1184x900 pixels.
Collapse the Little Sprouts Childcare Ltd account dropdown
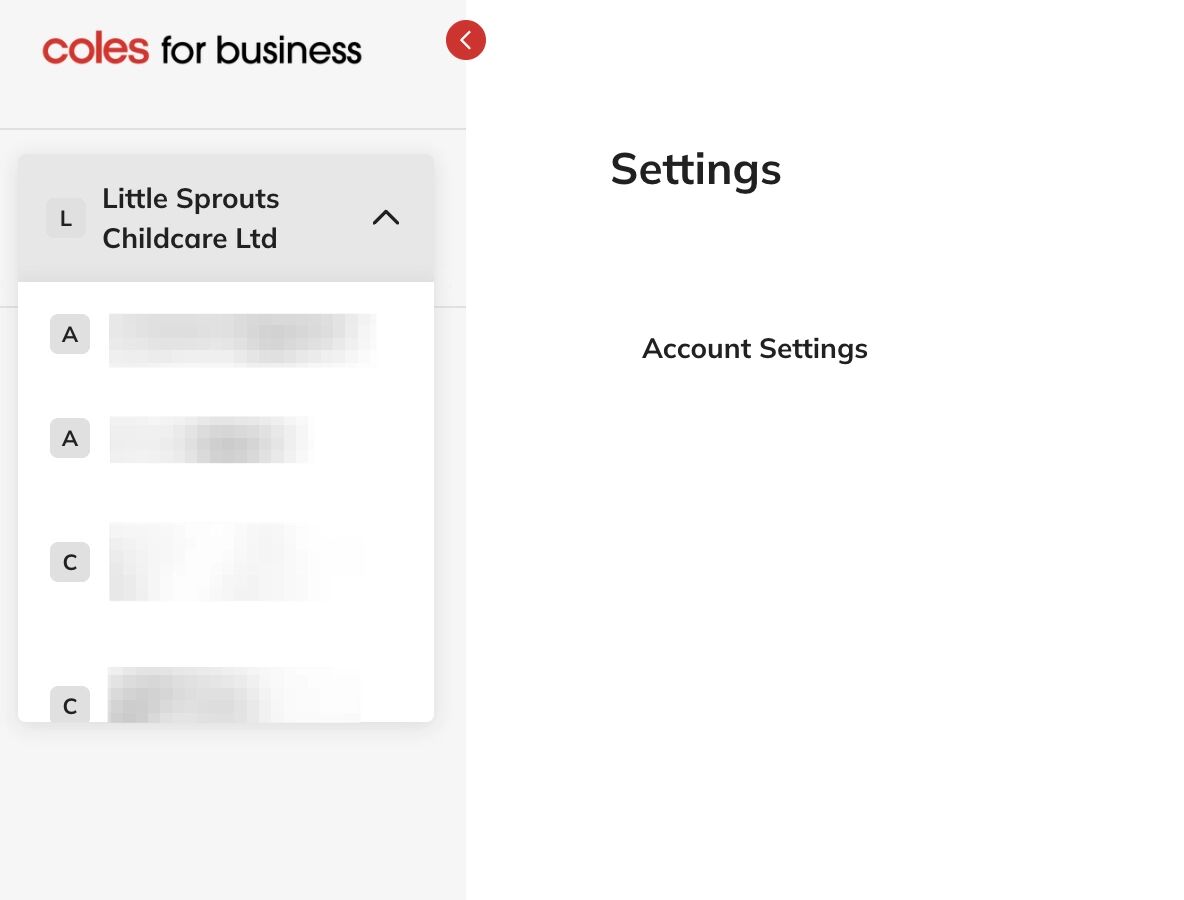pos(226,218)
